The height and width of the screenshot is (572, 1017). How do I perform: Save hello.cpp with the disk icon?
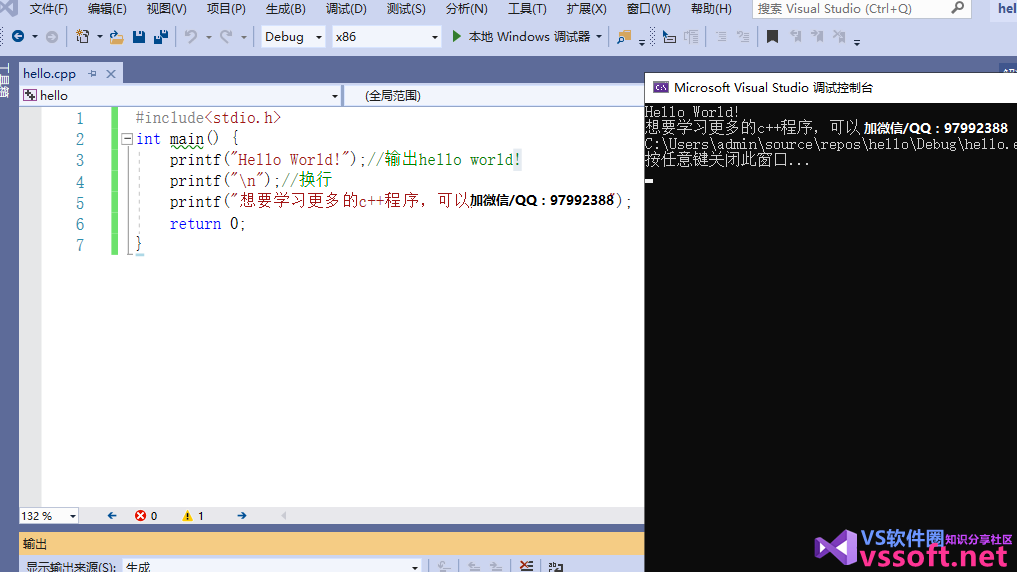tap(139, 37)
